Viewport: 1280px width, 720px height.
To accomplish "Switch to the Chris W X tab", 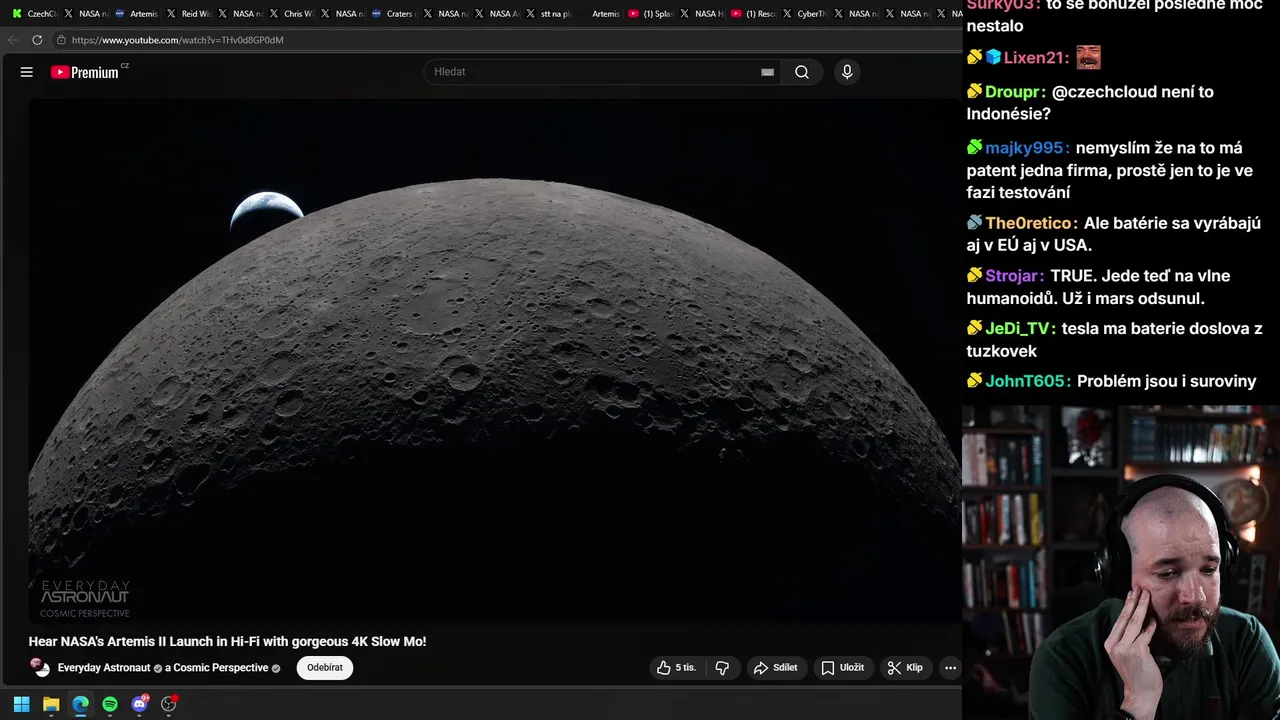I will pos(290,14).
